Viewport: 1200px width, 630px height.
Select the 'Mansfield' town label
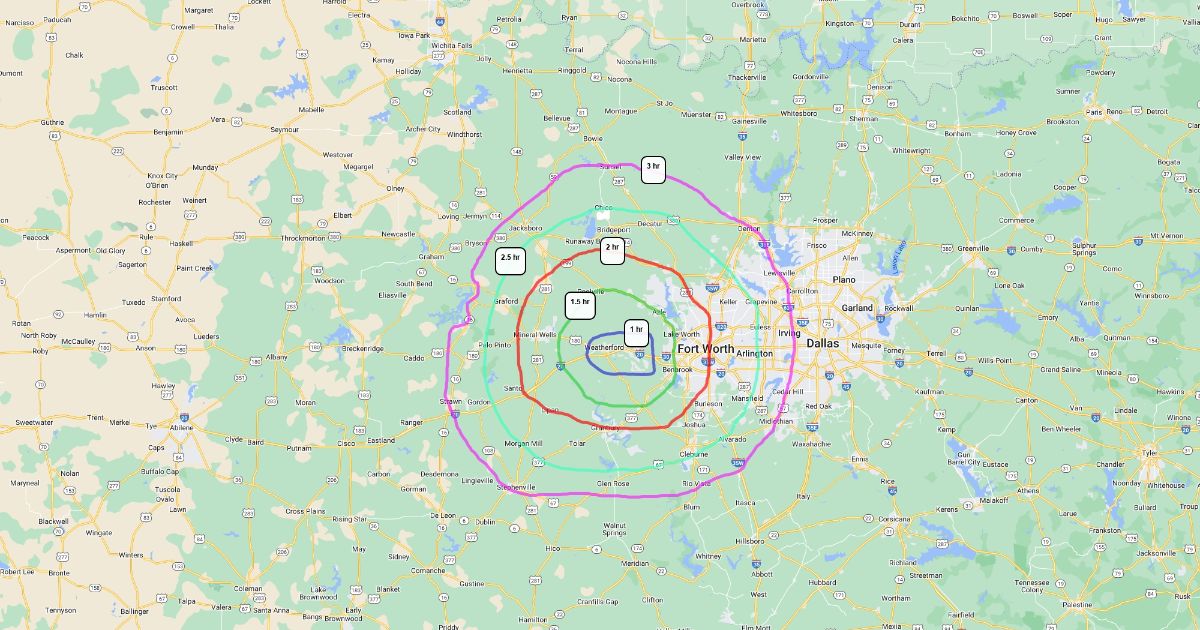(747, 398)
